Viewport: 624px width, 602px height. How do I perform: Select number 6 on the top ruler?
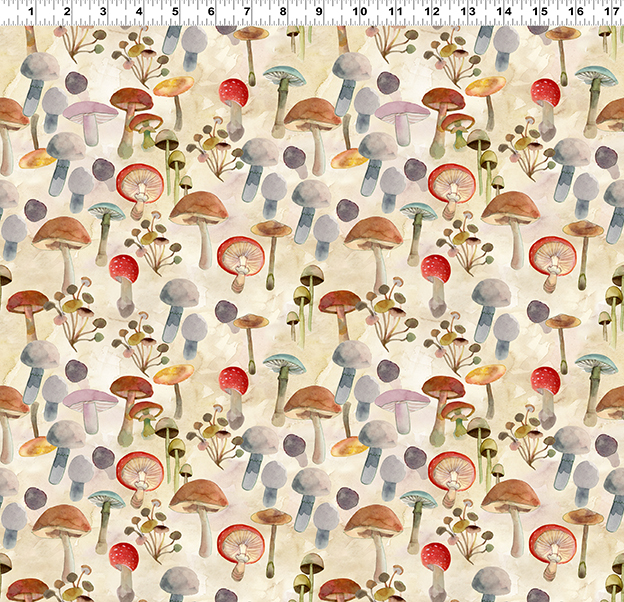pos(211,12)
